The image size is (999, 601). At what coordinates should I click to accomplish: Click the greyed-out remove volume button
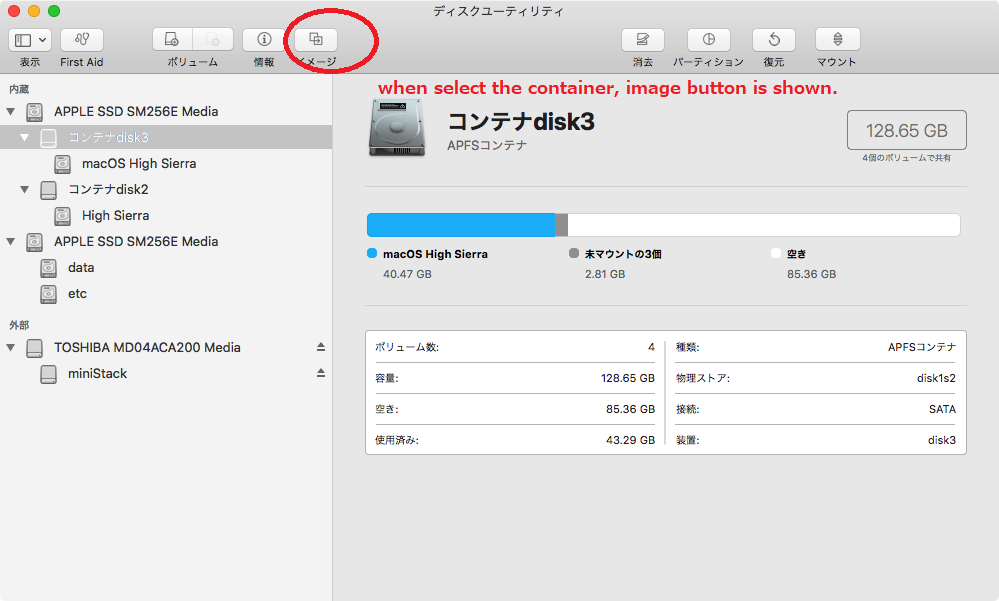point(213,40)
